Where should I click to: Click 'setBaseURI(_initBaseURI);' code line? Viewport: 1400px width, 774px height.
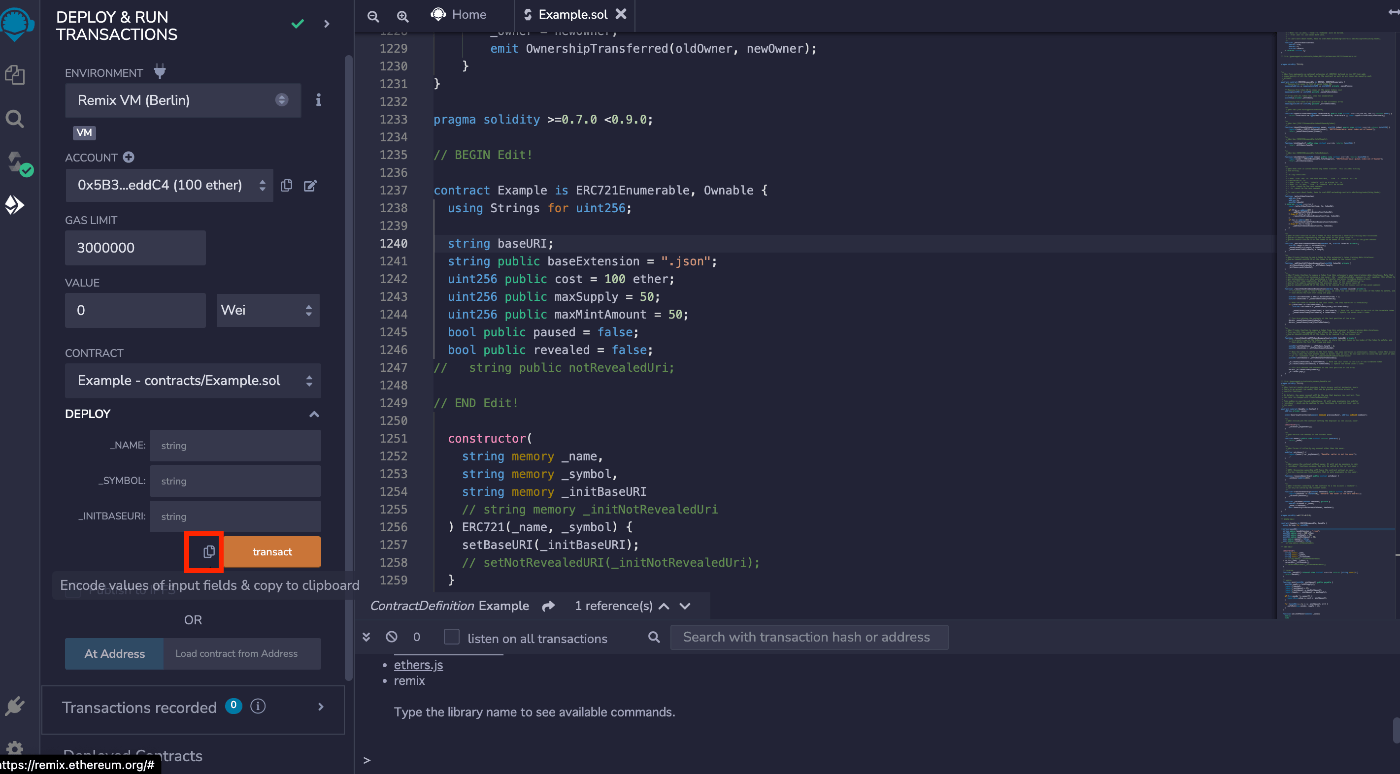pyautogui.click(x=550, y=544)
